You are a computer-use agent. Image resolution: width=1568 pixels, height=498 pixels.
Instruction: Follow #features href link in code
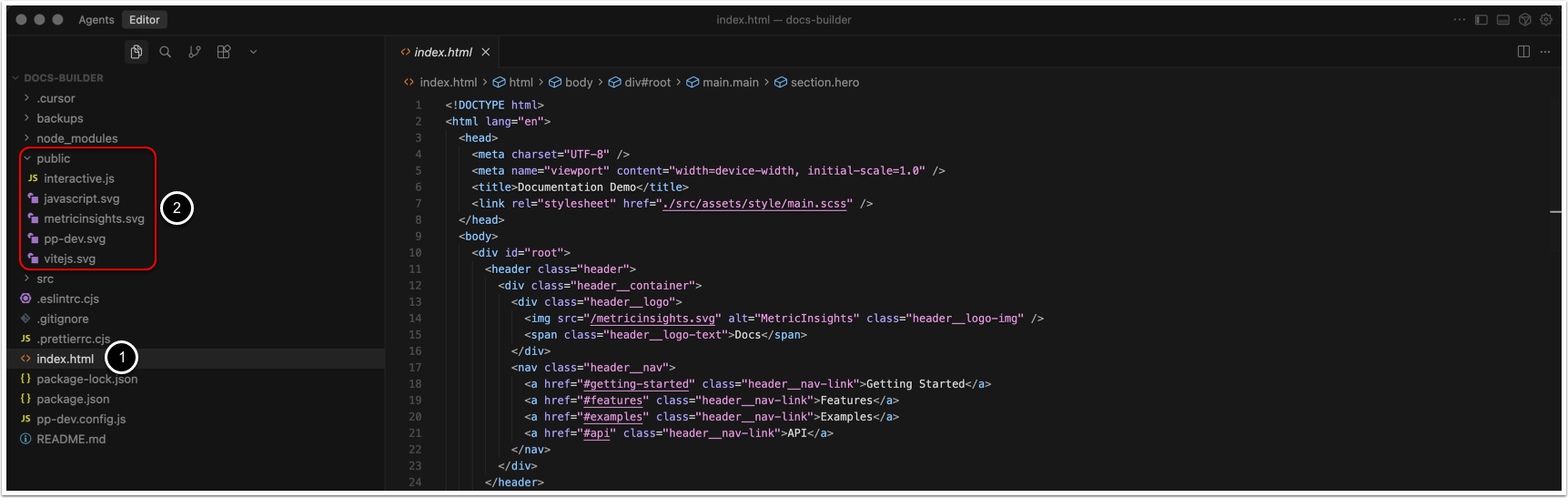point(612,401)
